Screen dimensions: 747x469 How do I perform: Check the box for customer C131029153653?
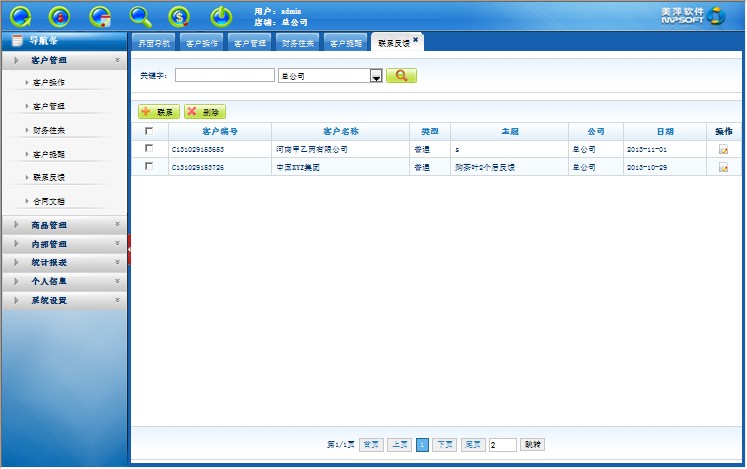149,148
